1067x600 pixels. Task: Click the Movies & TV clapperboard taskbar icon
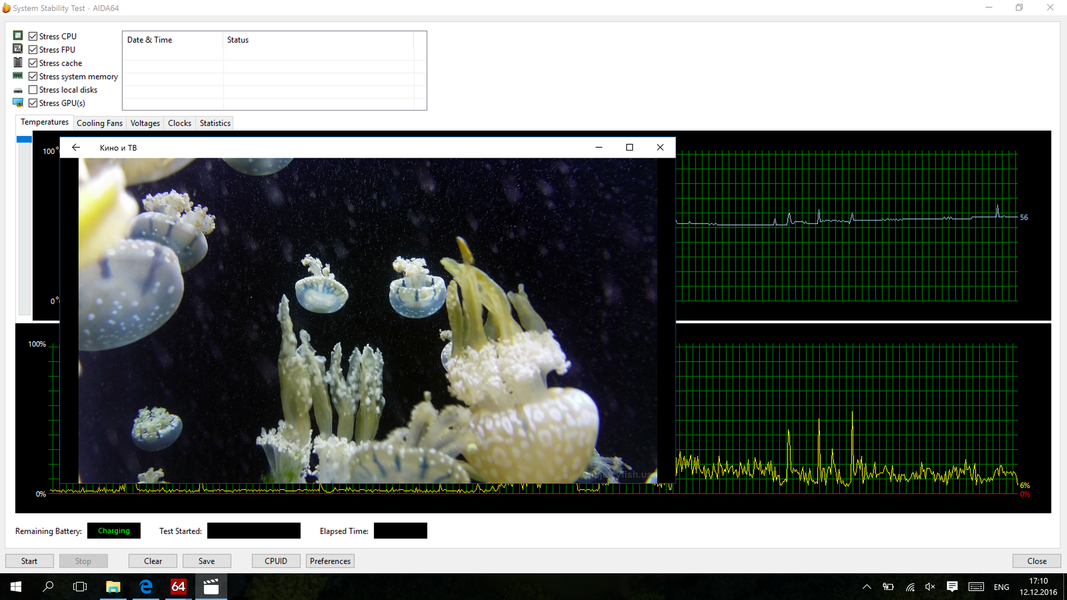click(211, 587)
